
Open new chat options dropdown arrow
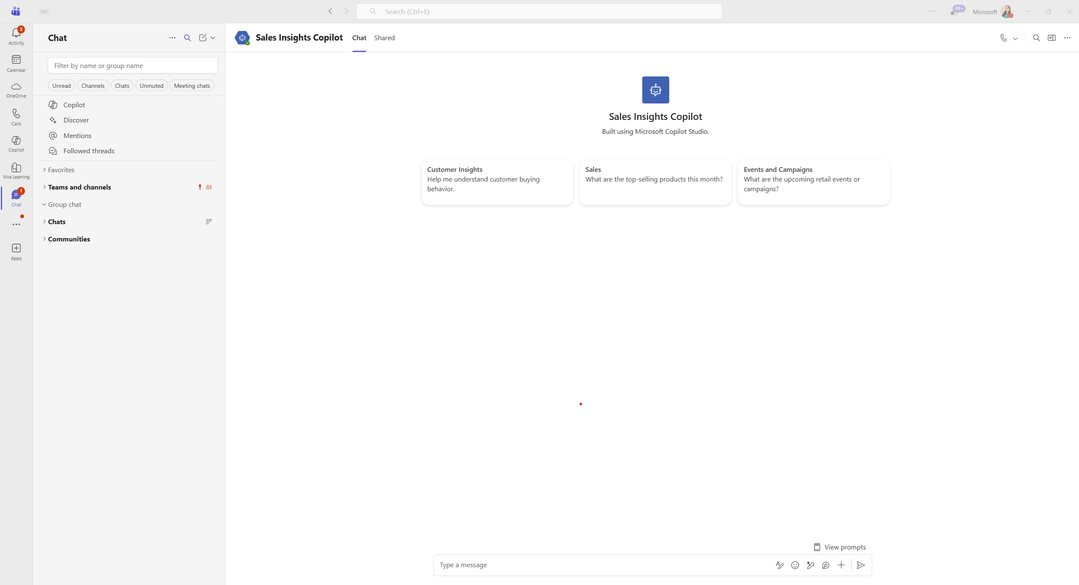pyautogui.click(x=213, y=38)
